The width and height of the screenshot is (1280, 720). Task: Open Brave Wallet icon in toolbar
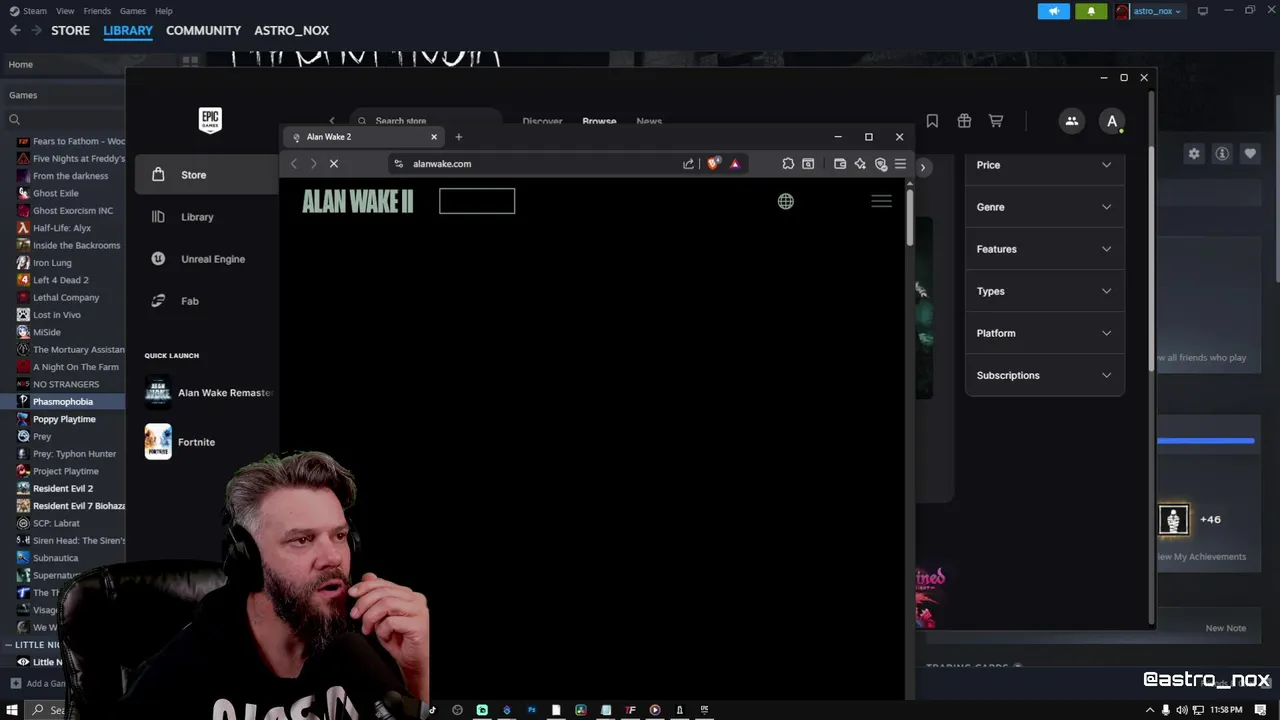(840, 164)
